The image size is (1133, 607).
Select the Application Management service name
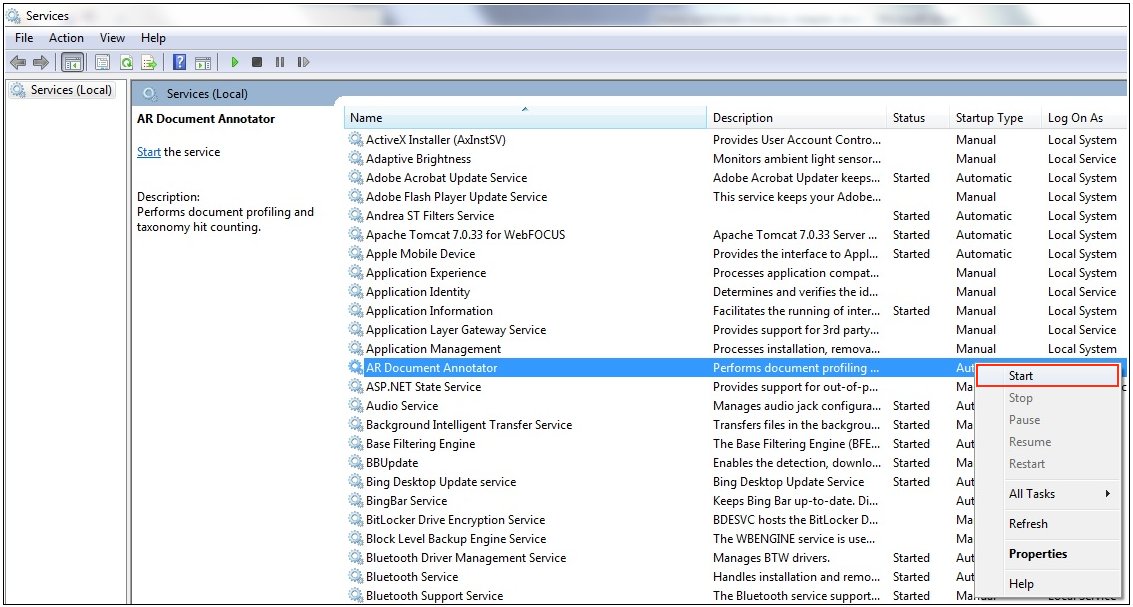click(434, 349)
